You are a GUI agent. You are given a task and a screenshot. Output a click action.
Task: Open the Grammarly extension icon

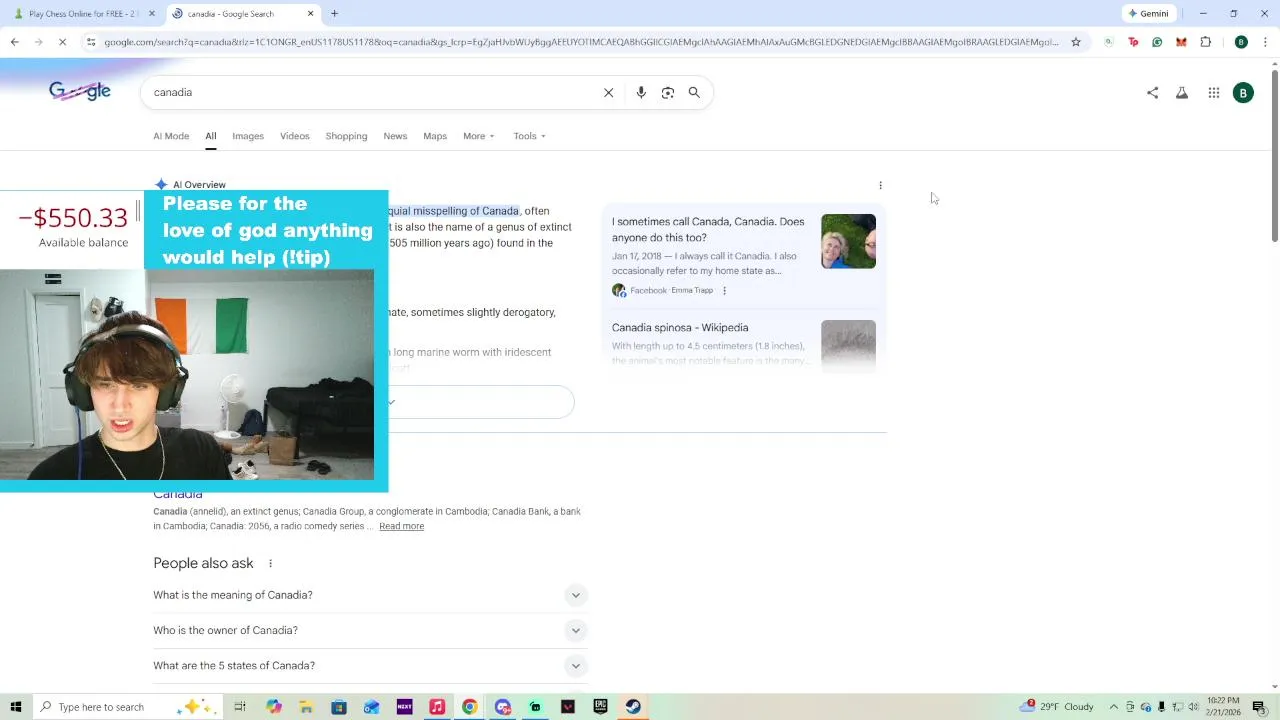(1157, 42)
